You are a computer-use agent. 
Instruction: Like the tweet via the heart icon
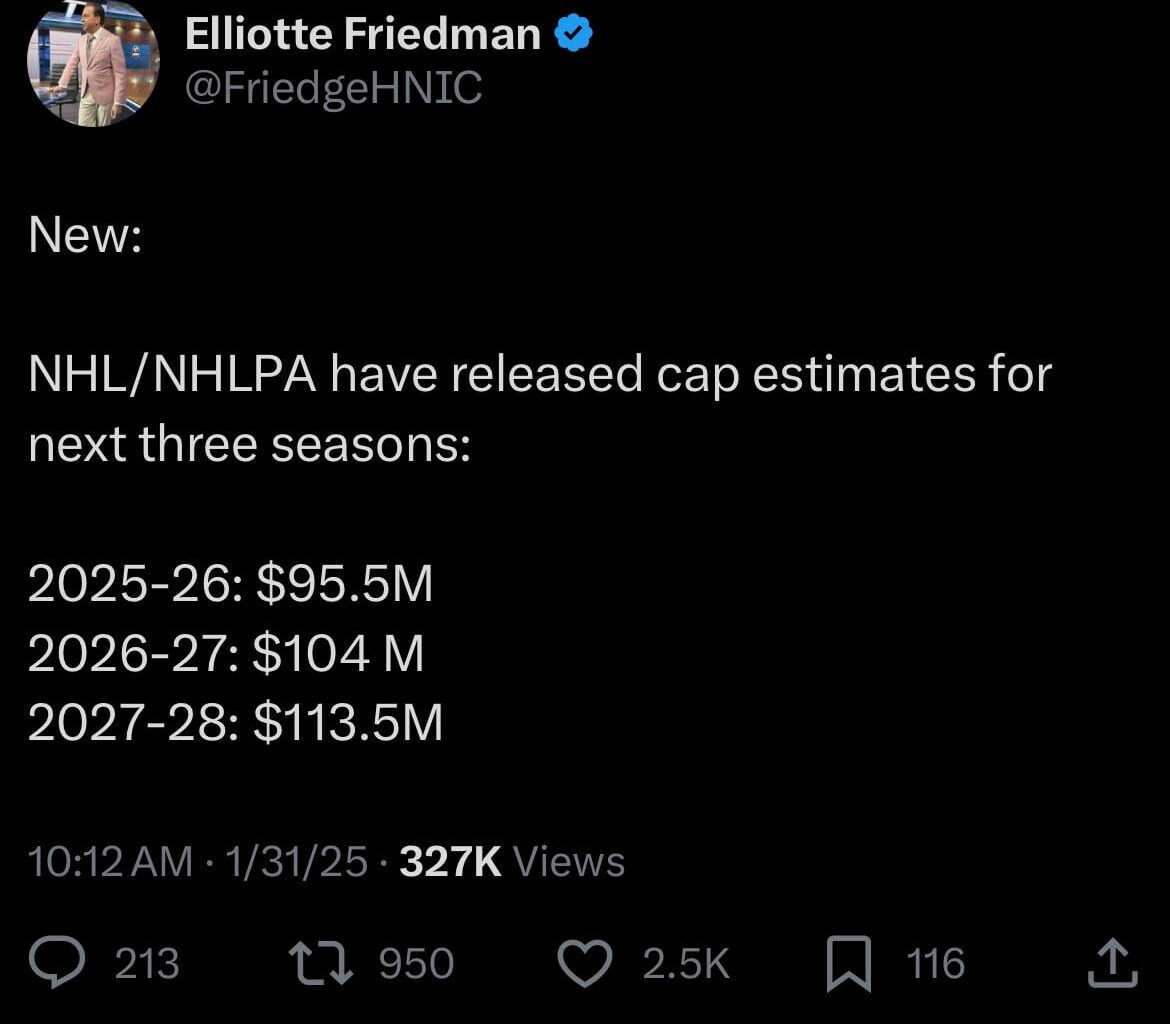click(x=584, y=963)
